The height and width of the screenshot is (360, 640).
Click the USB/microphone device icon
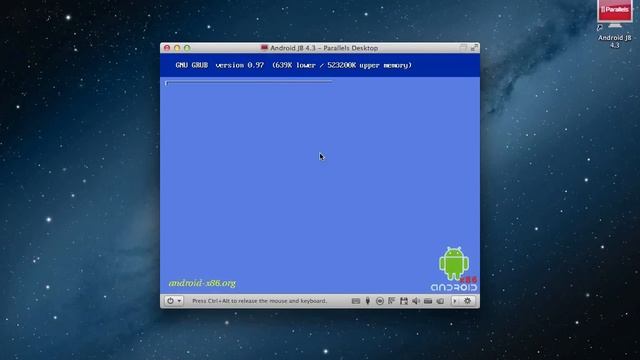click(368, 301)
